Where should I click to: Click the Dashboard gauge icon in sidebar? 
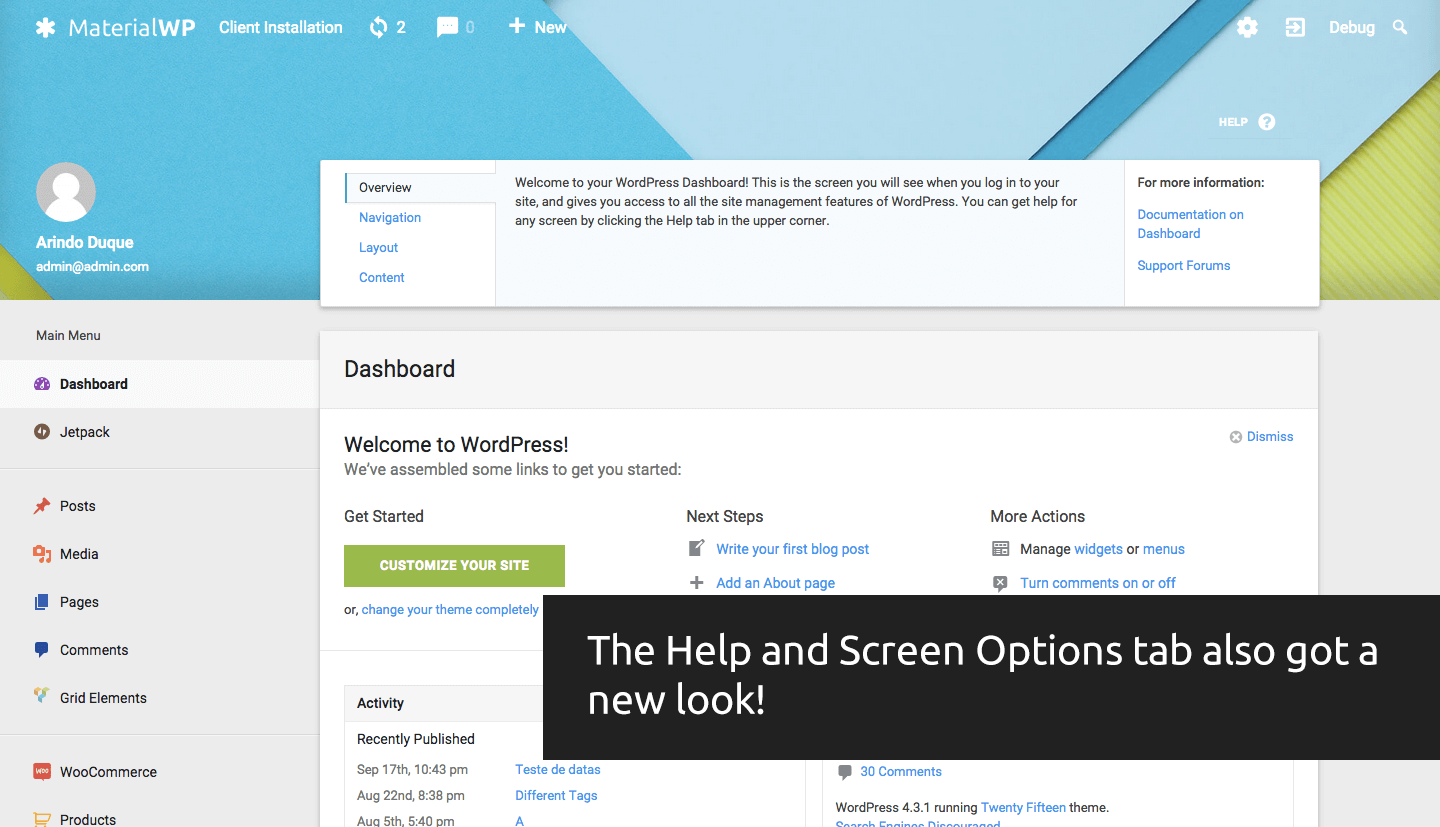pos(42,384)
